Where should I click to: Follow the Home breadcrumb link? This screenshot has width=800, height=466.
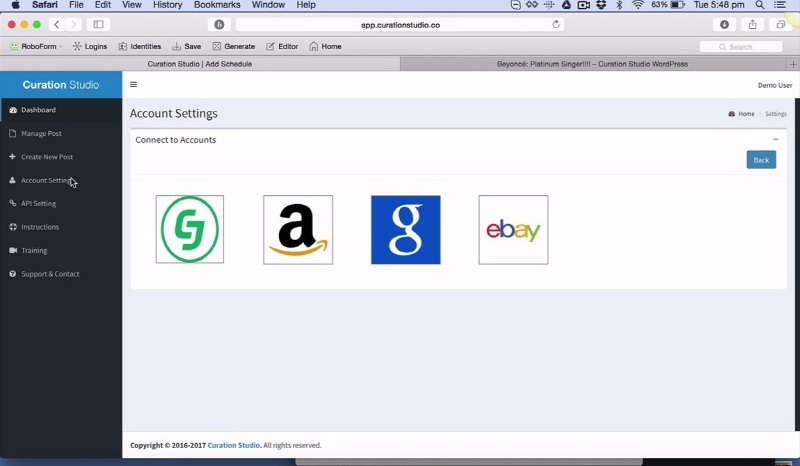[746, 114]
